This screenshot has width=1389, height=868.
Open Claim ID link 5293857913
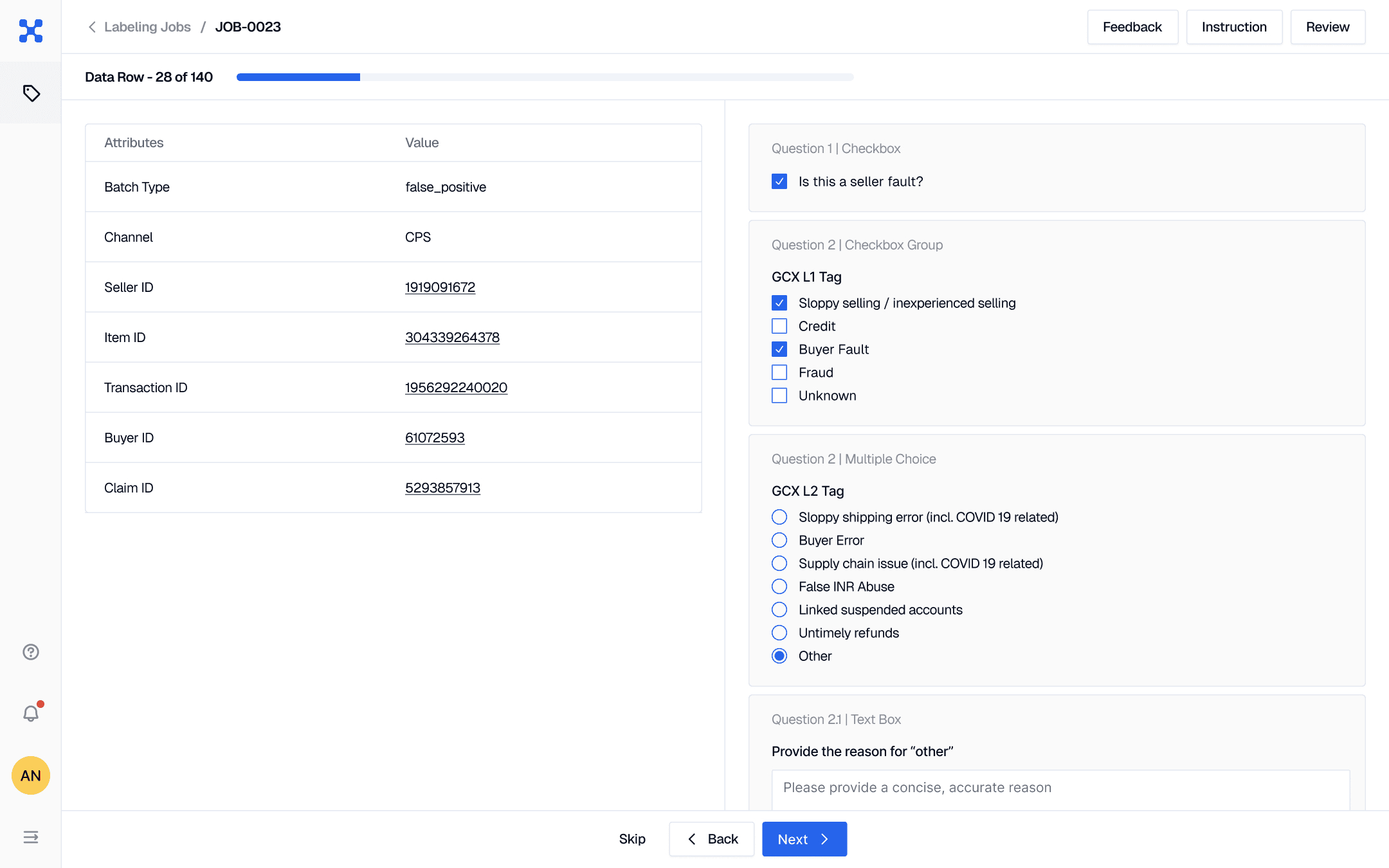point(442,488)
